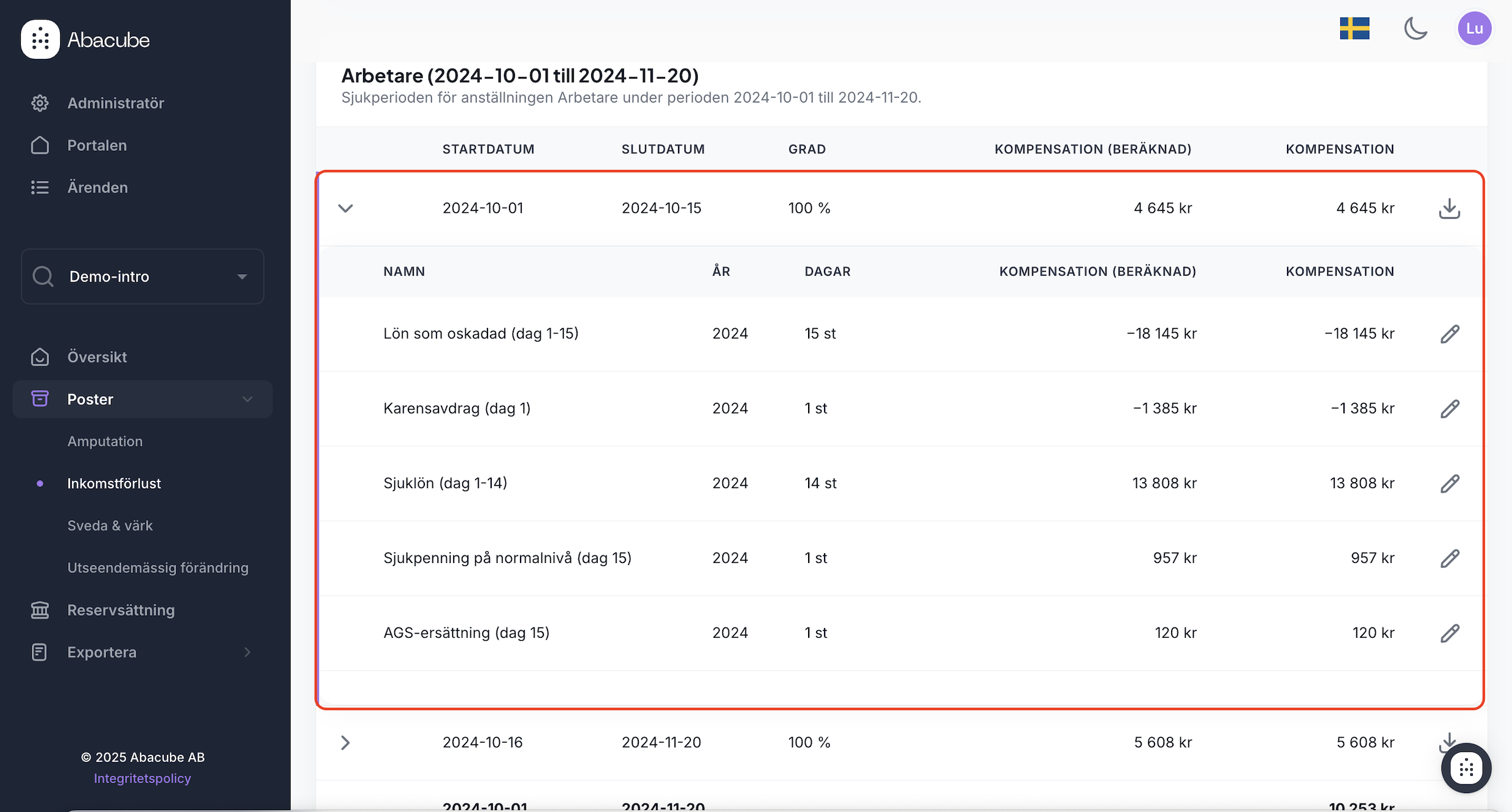Open the Reservsättning section
1512x812 pixels.
pyautogui.click(x=121, y=610)
